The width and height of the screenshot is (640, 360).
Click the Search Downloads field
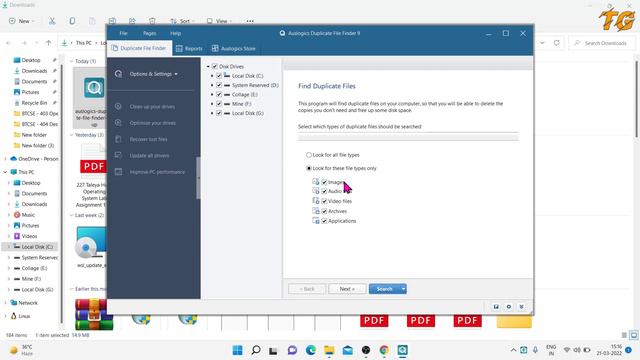602,43
